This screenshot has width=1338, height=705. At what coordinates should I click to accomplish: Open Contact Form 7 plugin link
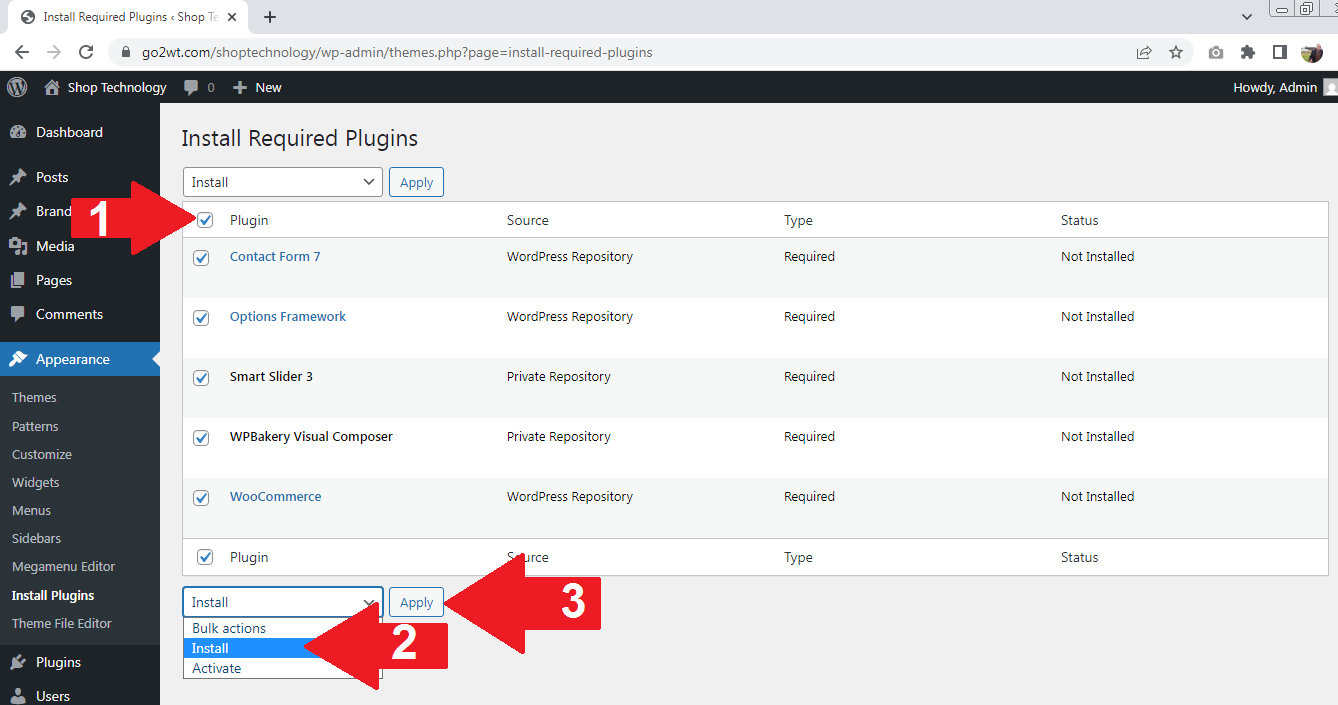[275, 256]
